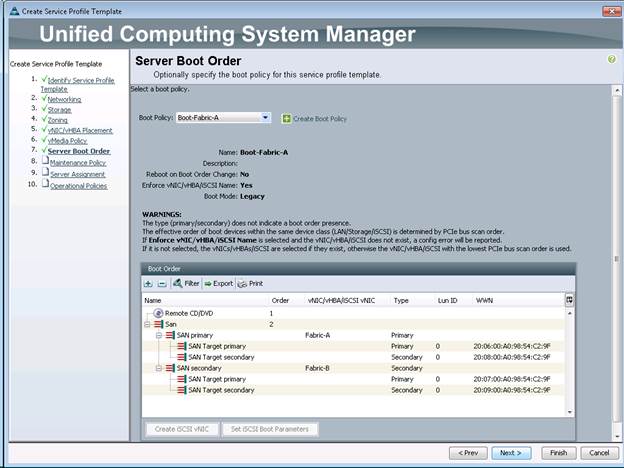624x468 pixels.
Task: Click the Operational Policies step page icon
Action: point(45,184)
